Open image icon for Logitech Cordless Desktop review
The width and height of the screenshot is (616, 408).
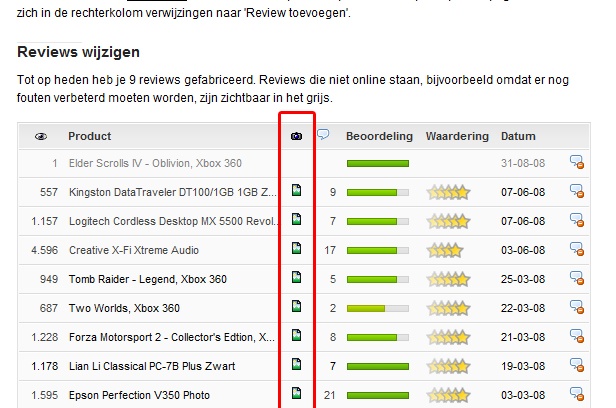(x=297, y=219)
